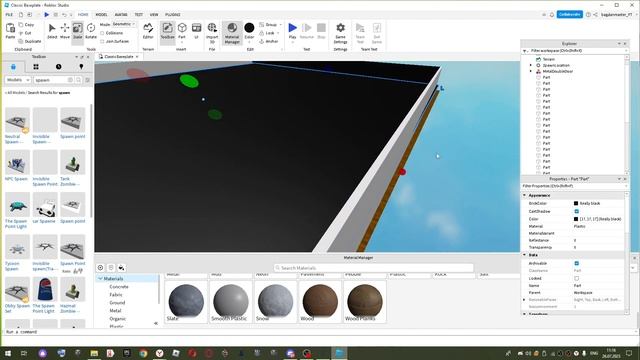
Task: Open the Material Manager from the ribbon
Action: pyautogui.click(x=232, y=33)
